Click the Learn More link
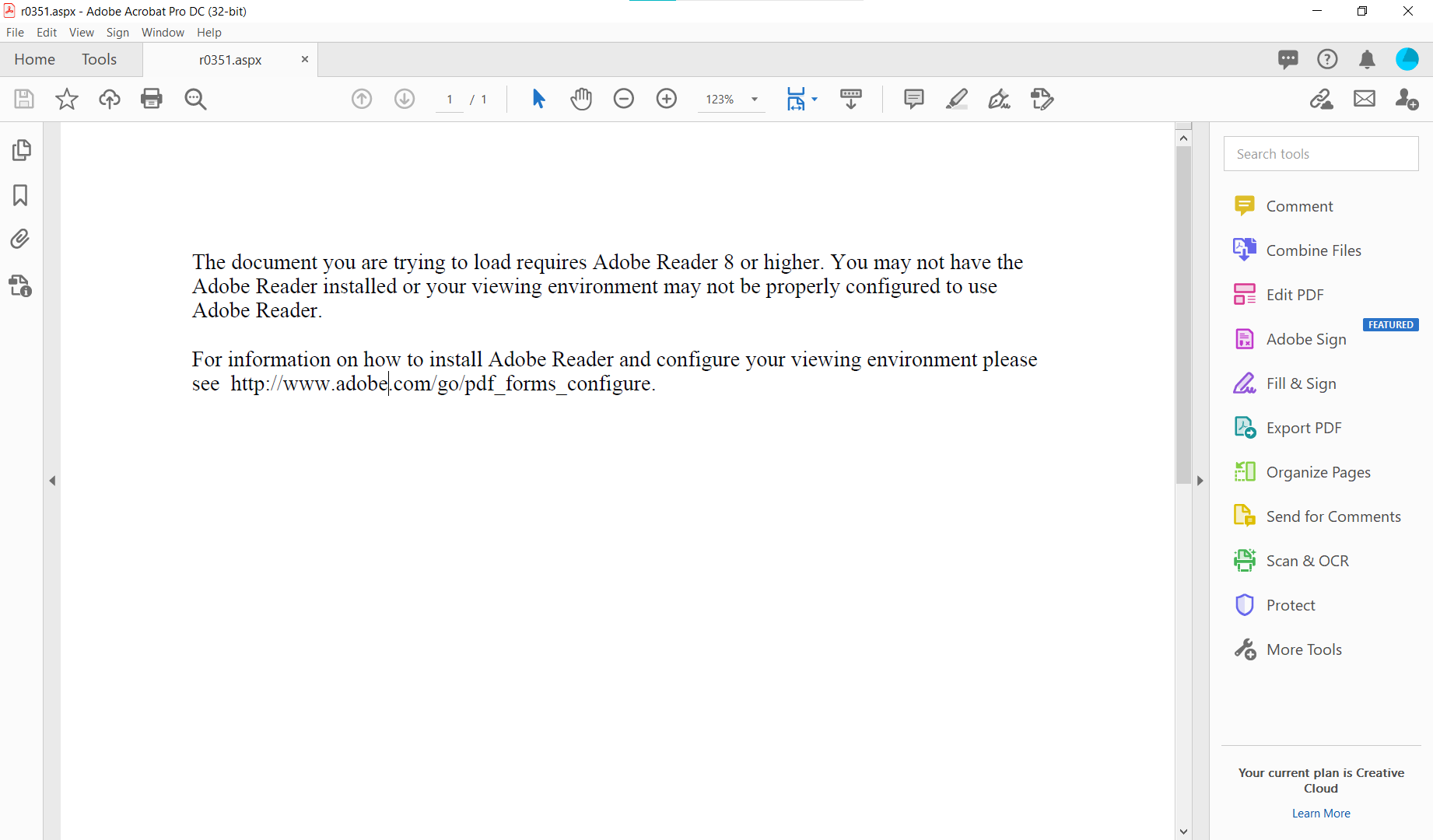The image size is (1433, 840). [x=1321, y=813]
